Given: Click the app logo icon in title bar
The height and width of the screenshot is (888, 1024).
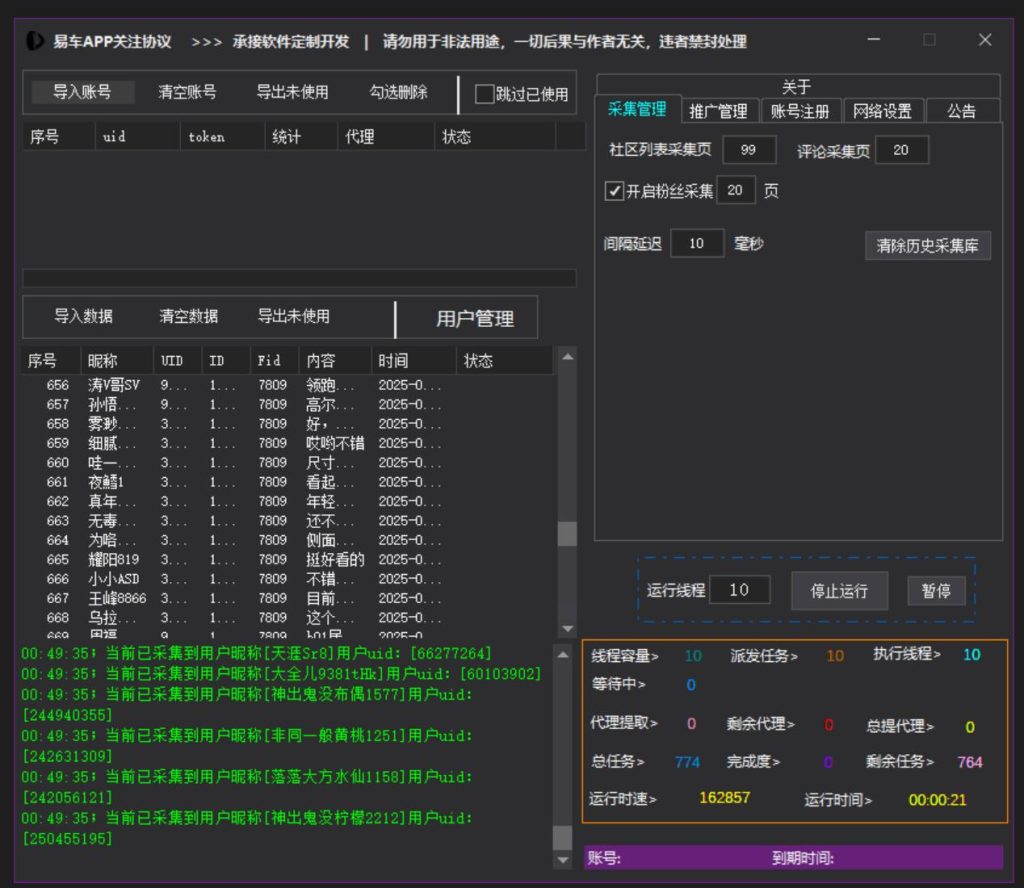Looking at the screenshot, I should click(x=35, y=41).
